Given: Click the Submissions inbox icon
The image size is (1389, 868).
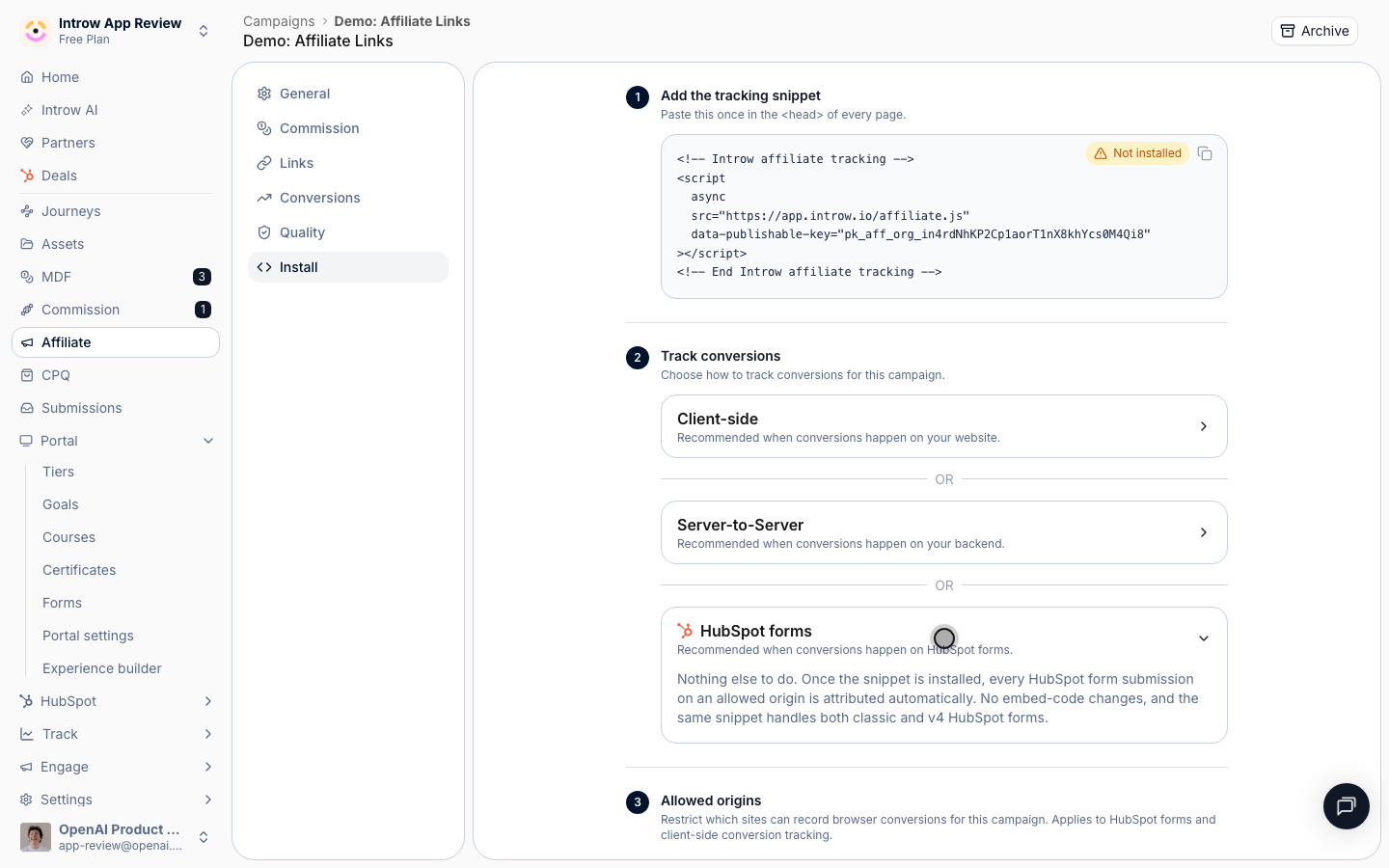Looking at the screenshot, I should [x=27, y=408].
